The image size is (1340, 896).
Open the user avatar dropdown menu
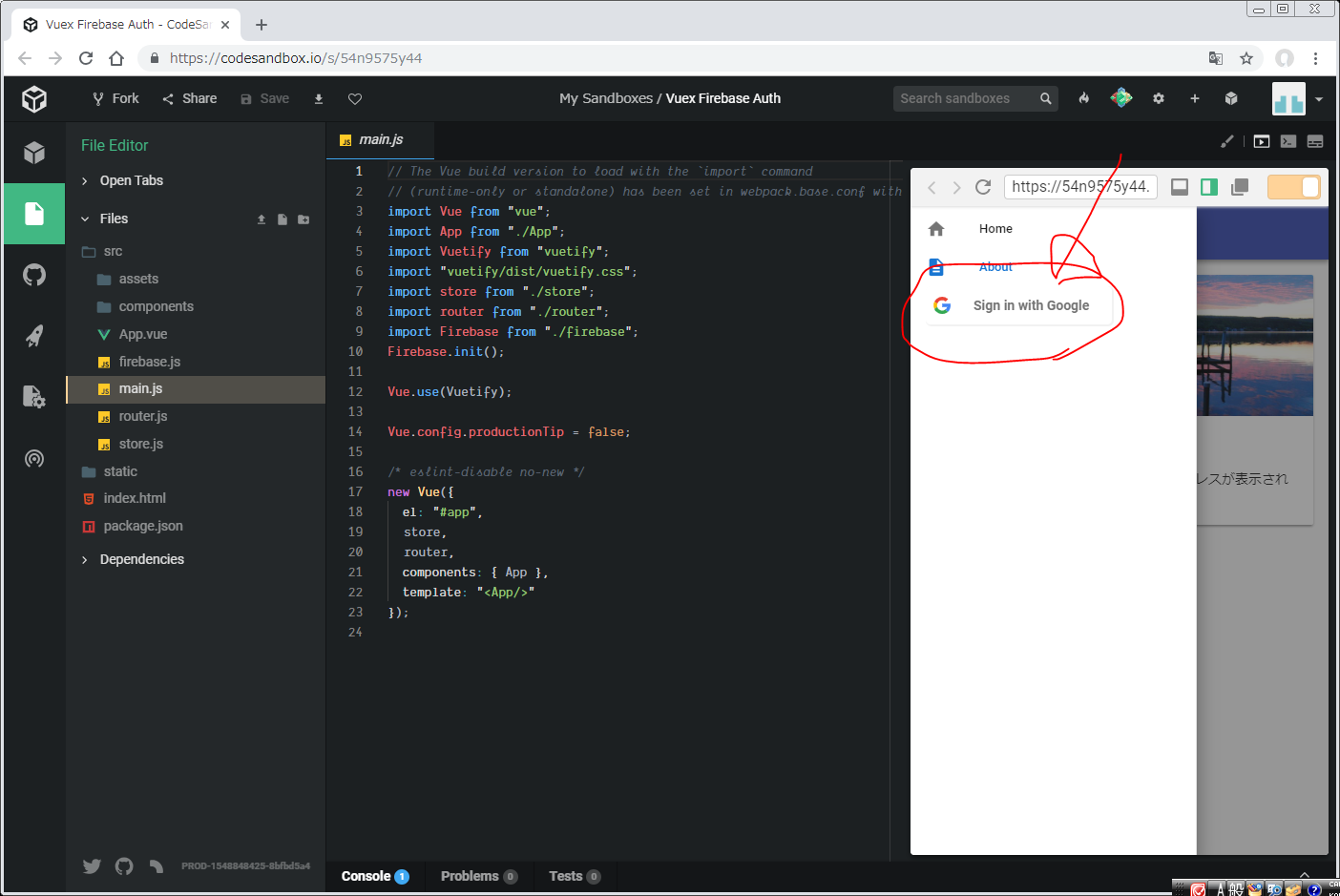tap(1318, 99)
